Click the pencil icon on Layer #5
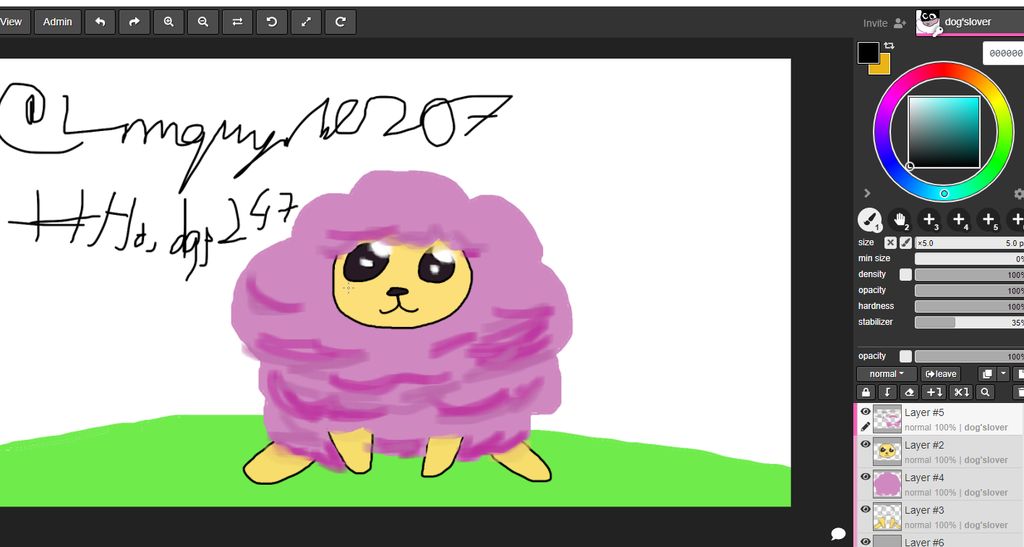The height and width of the screenshot is (547, 1024). tap(865, 427)
